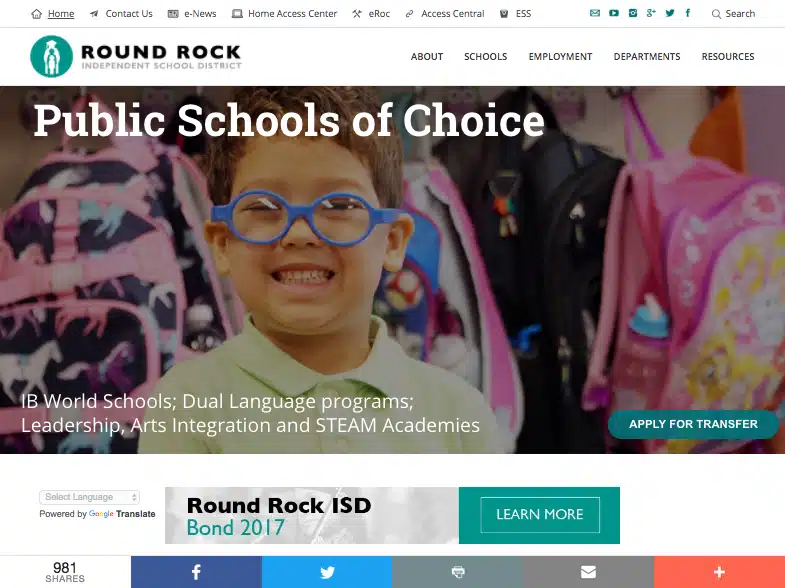Click Learn More on Bond 2017 banner
The width and height of the screenshot is (785, 588).
pyautogui.click(x=540, y=514)
